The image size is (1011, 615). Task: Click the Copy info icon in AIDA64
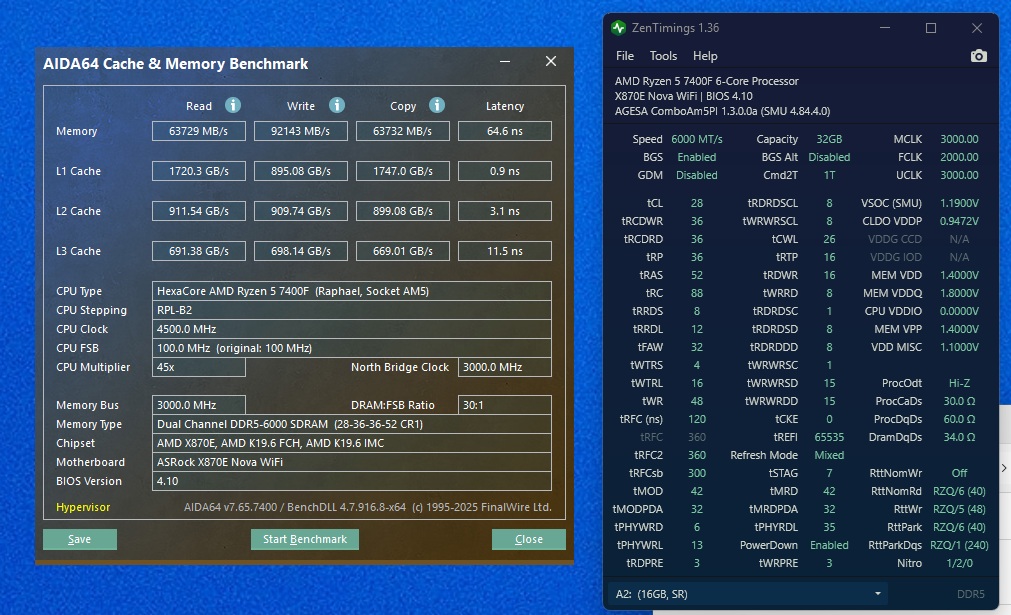437,105
